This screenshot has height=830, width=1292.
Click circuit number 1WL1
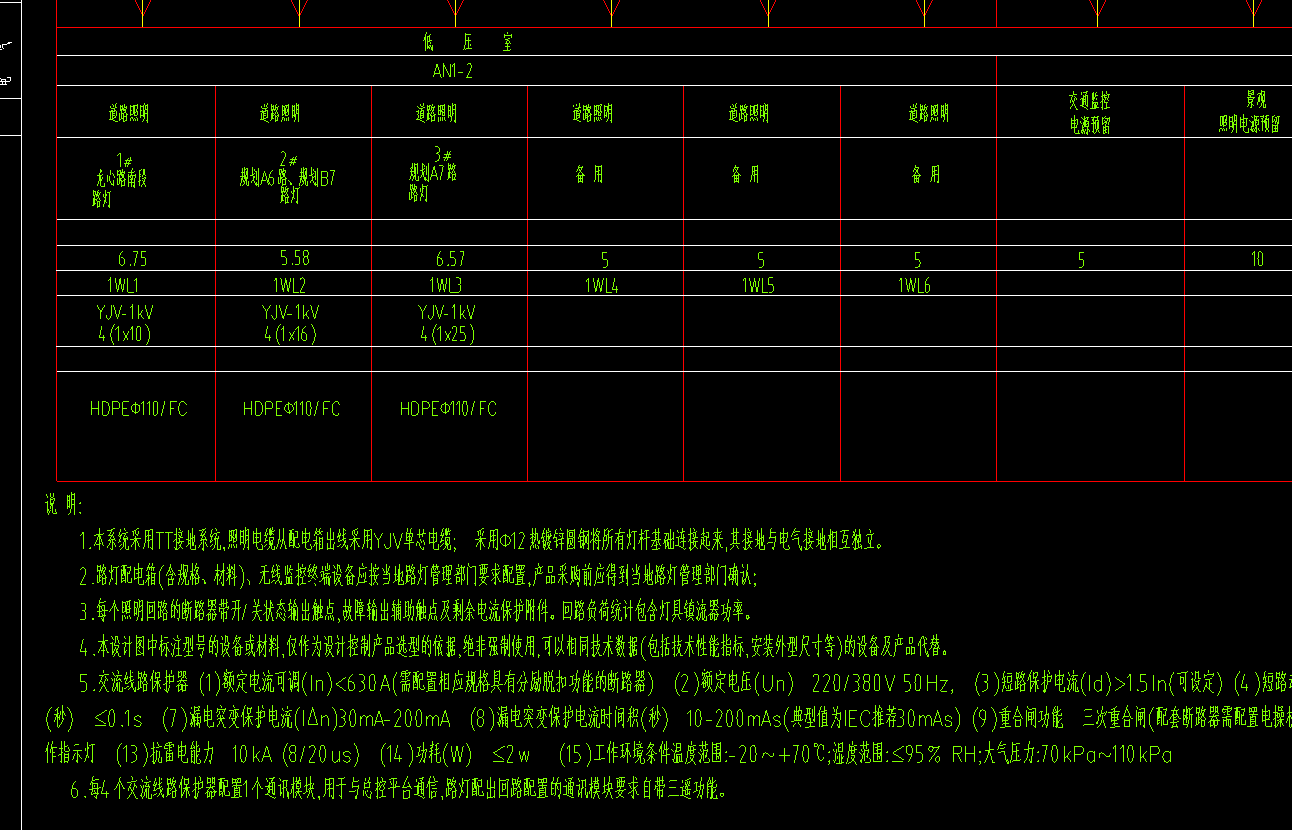[x=122, y=285]
